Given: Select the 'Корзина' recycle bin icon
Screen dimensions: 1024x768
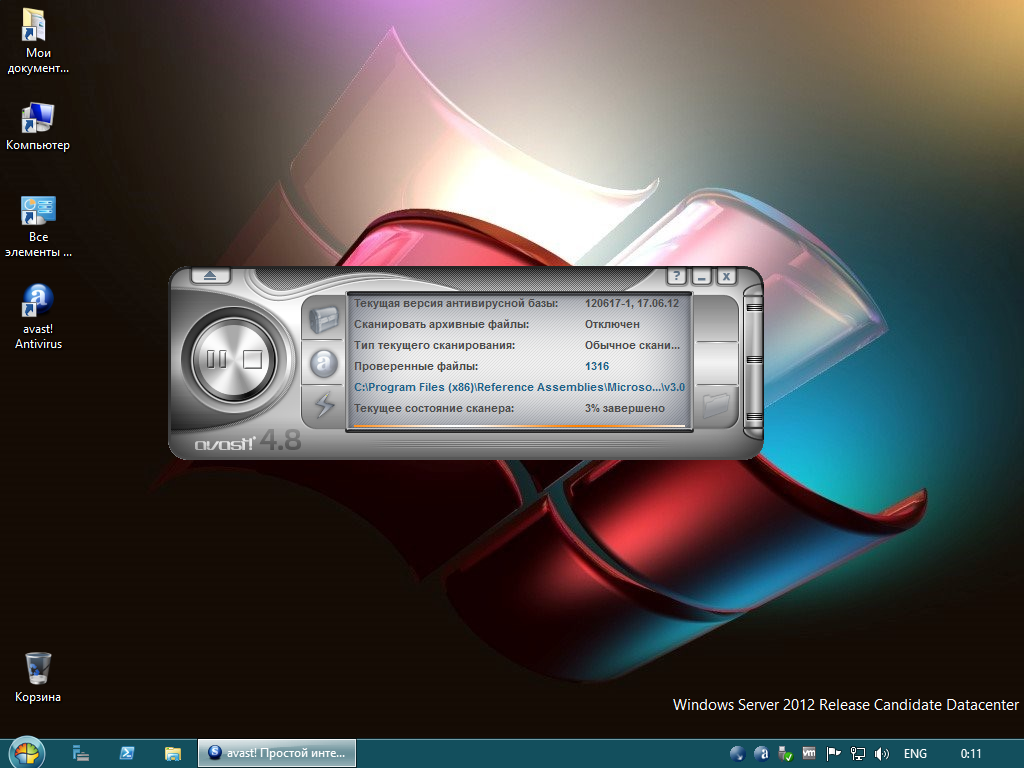Looking at the screenshot, I should click(38, 677).
